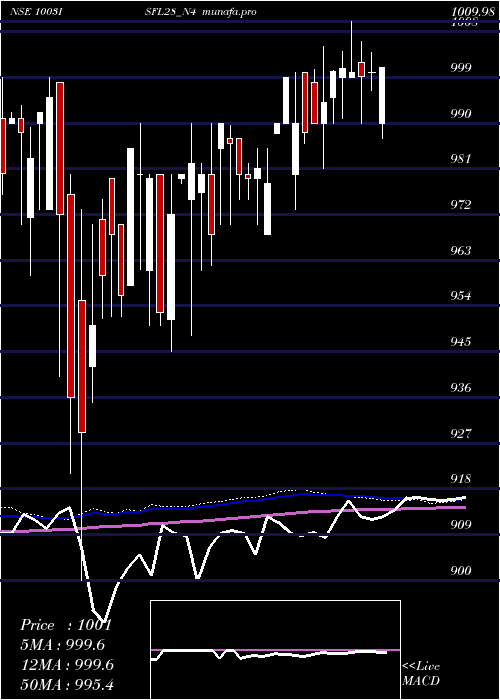Click the 954 price axis label
This screenshot has height=700, width=500.
point(461,296)
